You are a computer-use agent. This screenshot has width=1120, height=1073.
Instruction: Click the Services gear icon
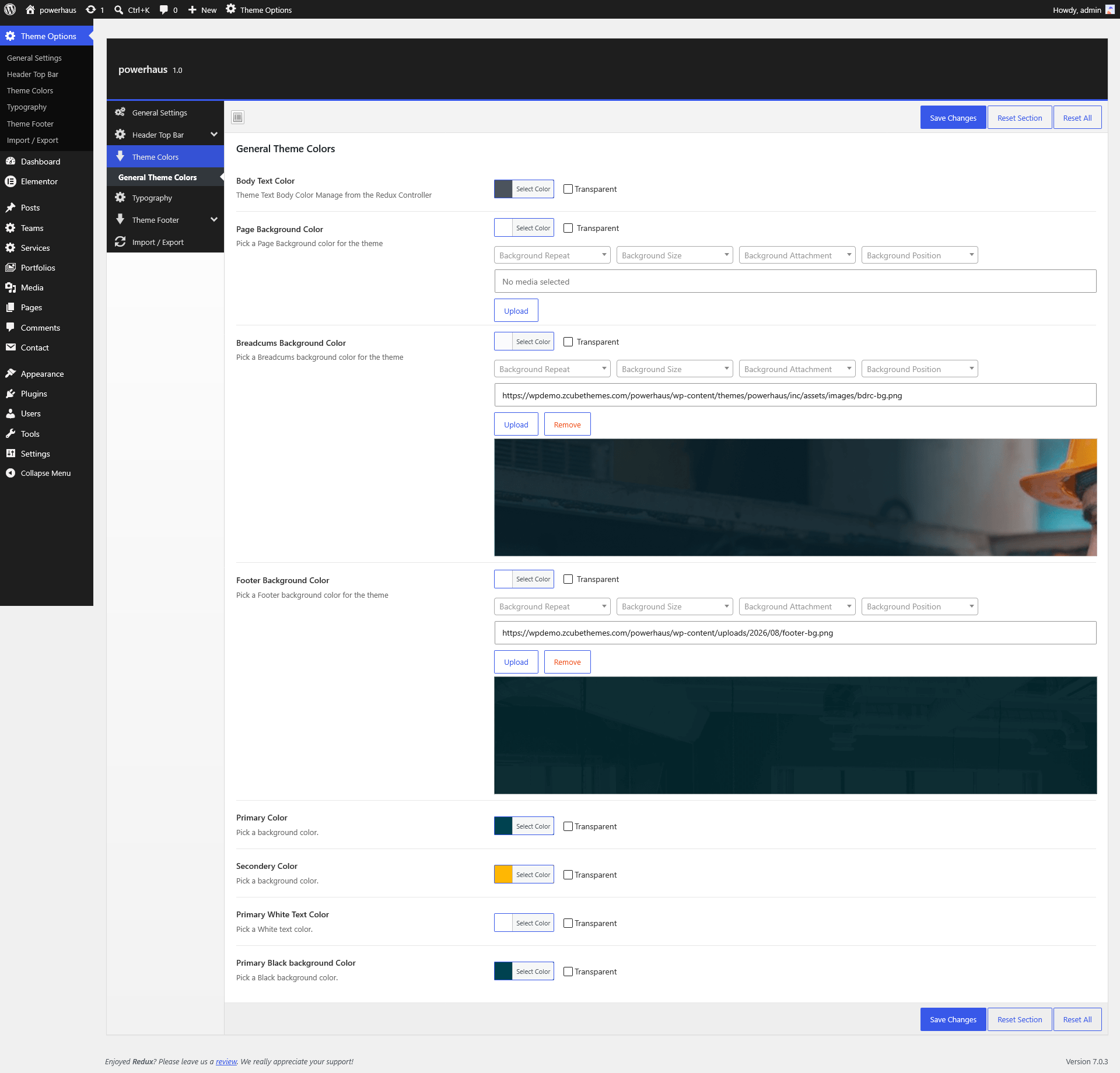pos(10,248)
